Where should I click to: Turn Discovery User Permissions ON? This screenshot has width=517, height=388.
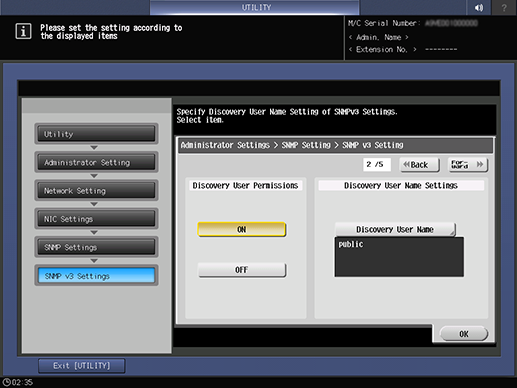(242, 229)
